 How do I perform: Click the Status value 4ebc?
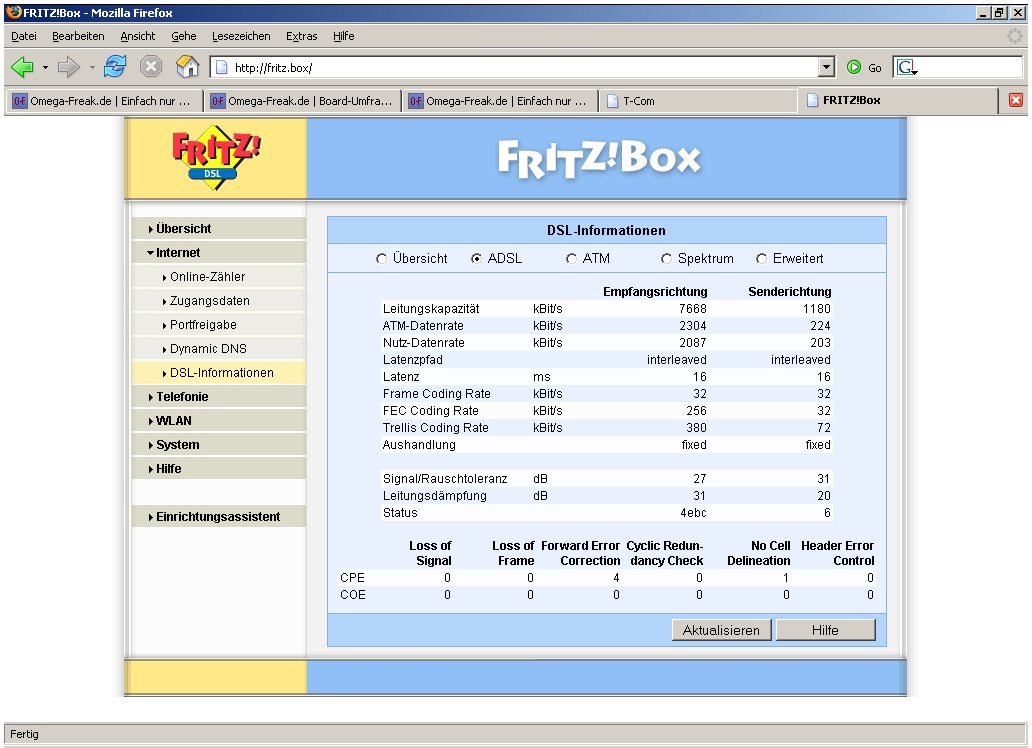pos(693,513)
